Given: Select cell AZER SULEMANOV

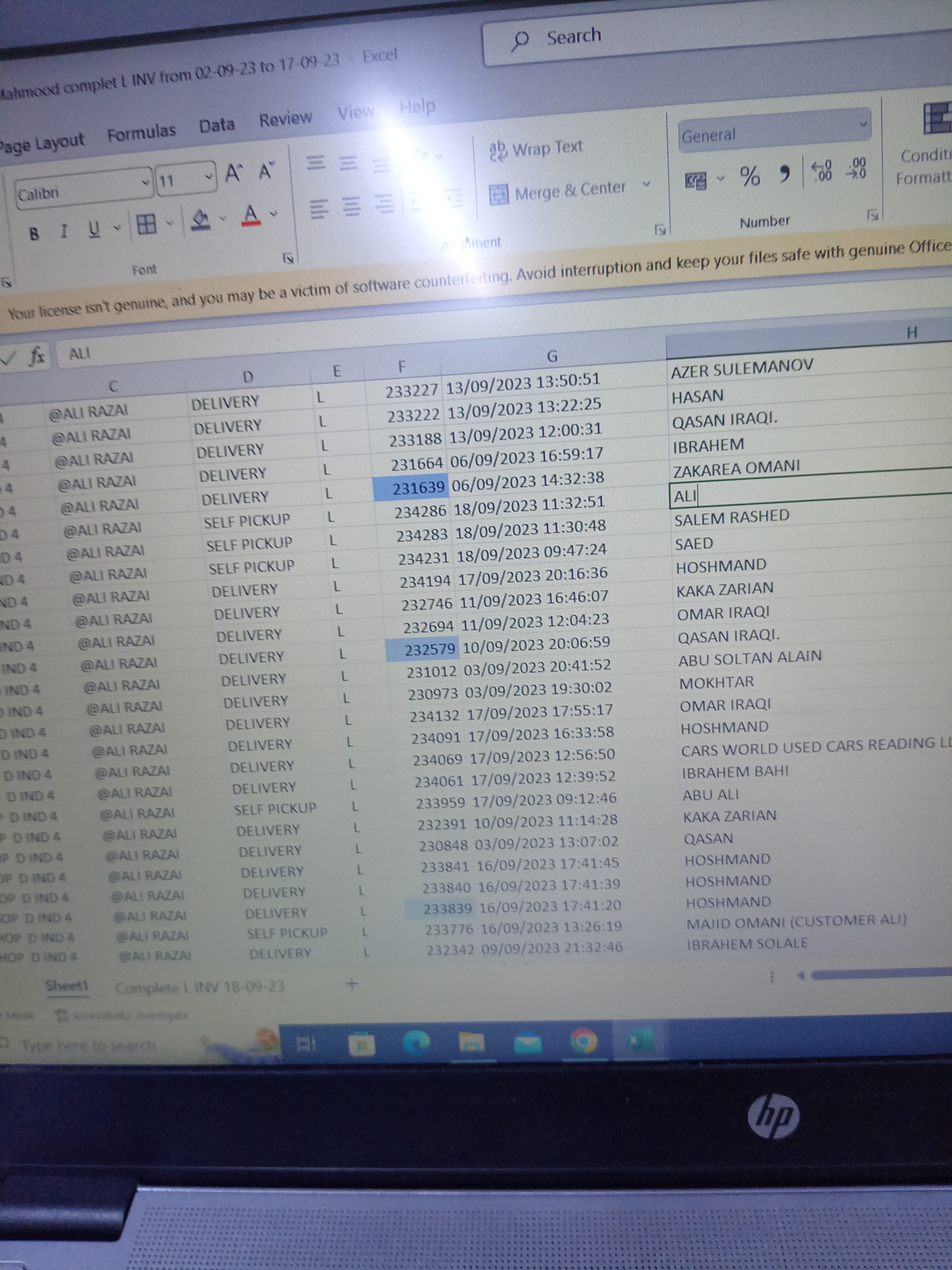Looking at the screenshot, I should tap(811, 368).
